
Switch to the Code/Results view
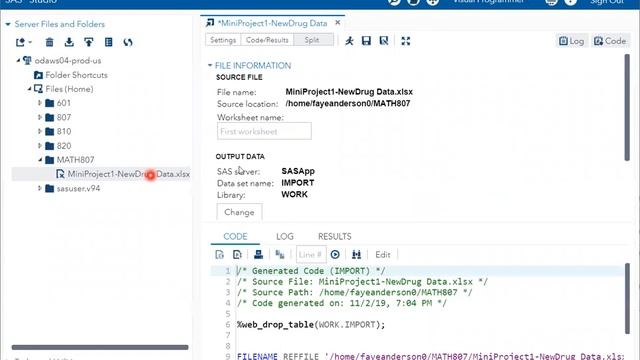click(x=267, y=40)
